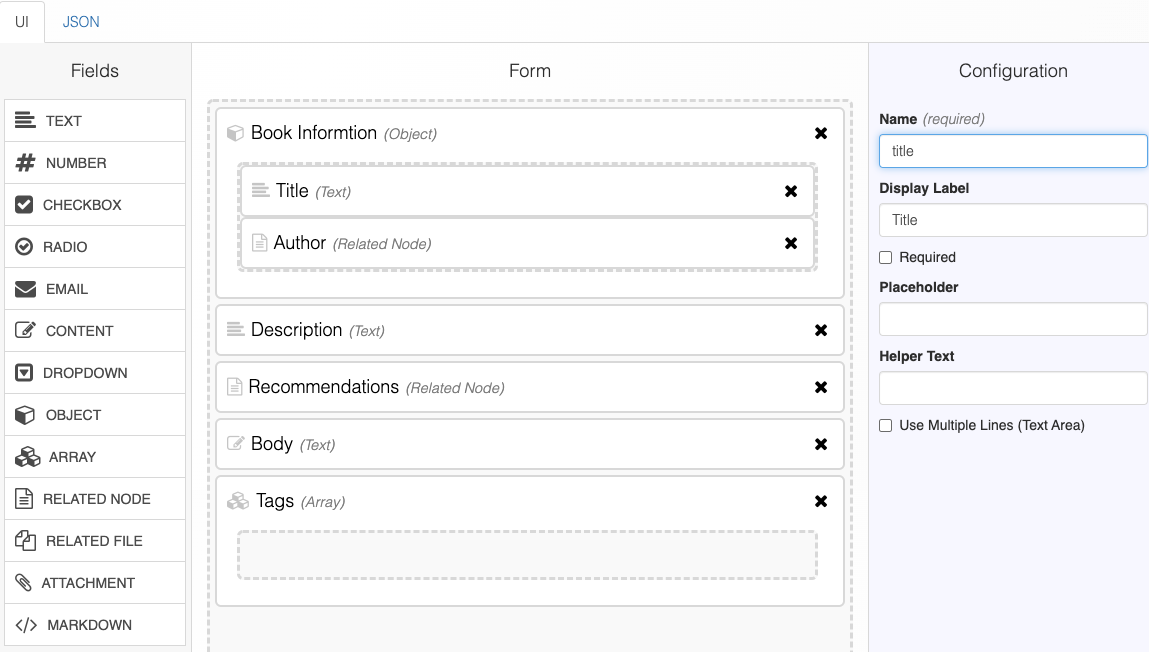This screenshot has height=652, width=1149.
Task: Remove the Tags array field
Action: click(821, 501)
